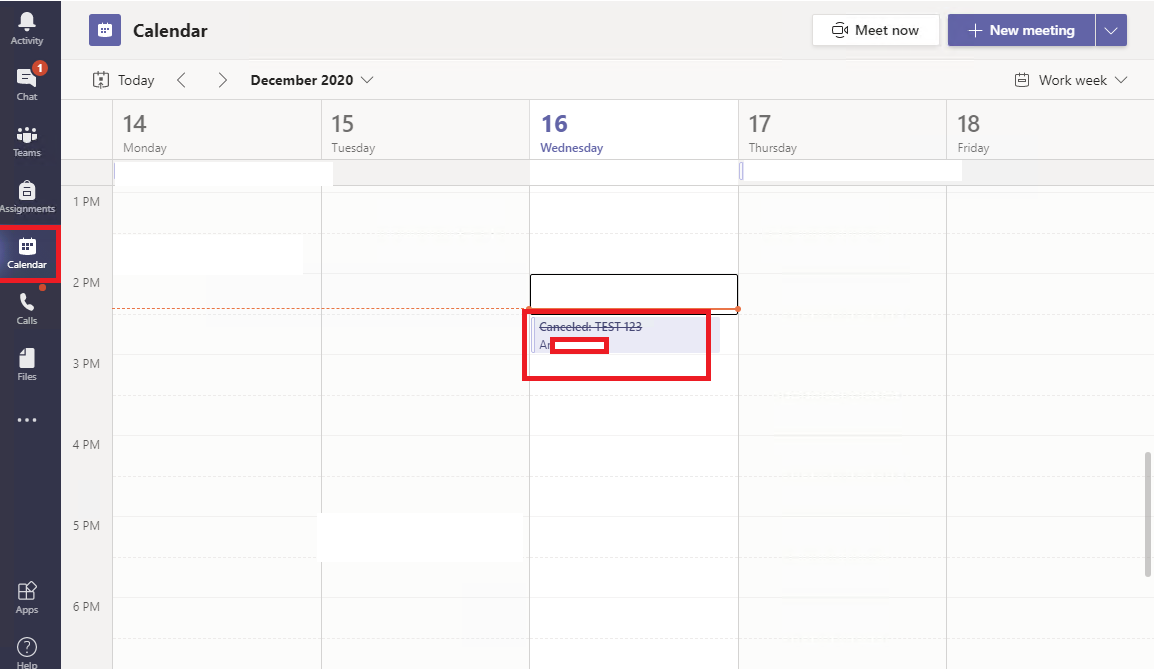Open the Apps store

pyautogui.click(x=27, y=598)
